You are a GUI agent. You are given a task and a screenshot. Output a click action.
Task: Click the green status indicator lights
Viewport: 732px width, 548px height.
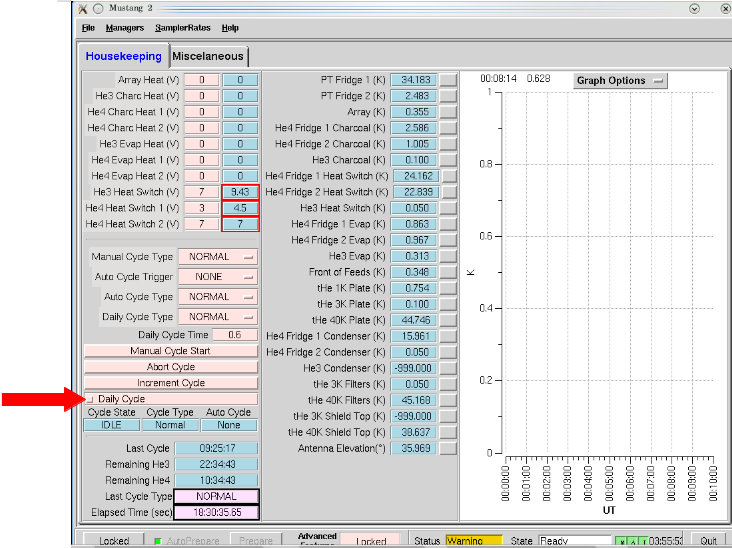coord(632,541)
